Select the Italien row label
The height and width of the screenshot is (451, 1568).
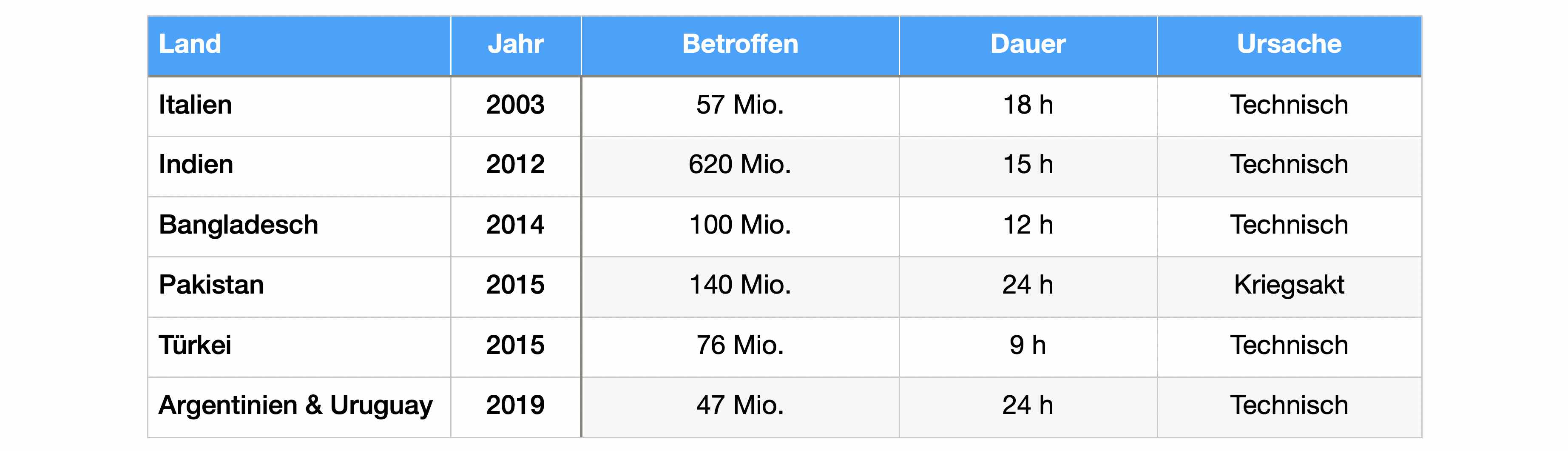tap(299, 106)
